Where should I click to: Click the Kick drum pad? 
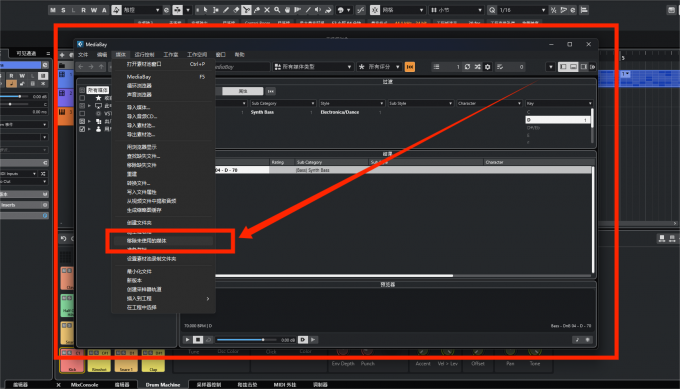[x=72, y=361]
